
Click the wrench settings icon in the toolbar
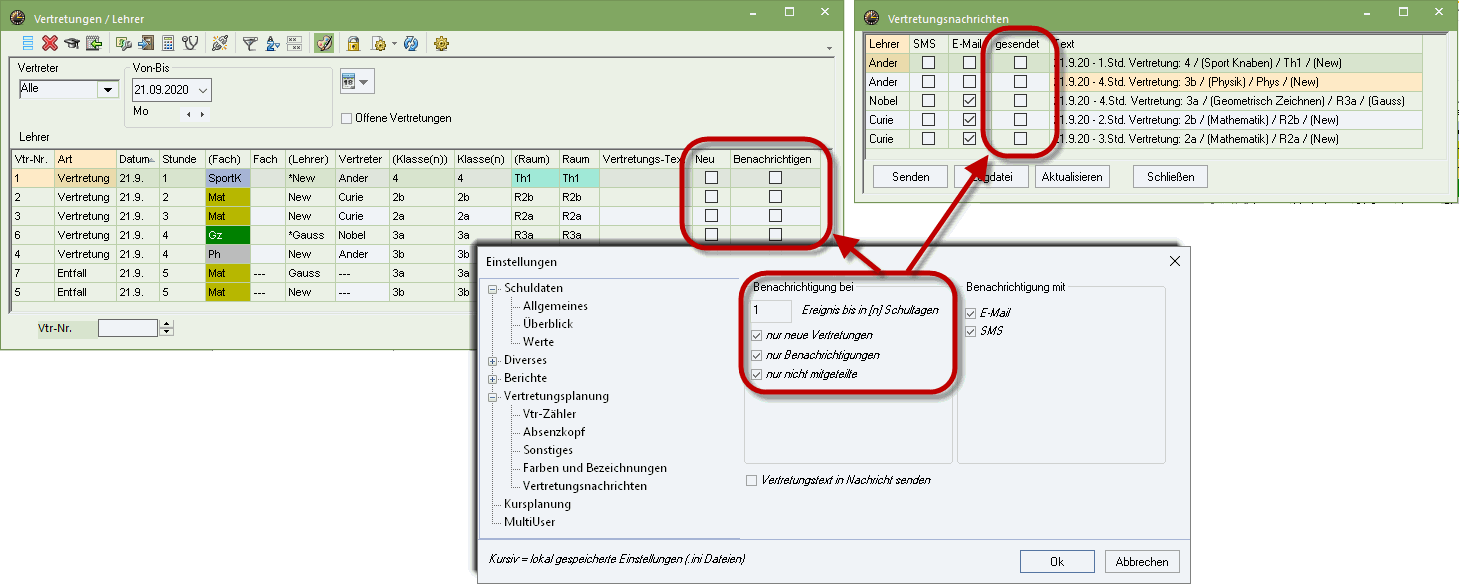tap(124, 43)
